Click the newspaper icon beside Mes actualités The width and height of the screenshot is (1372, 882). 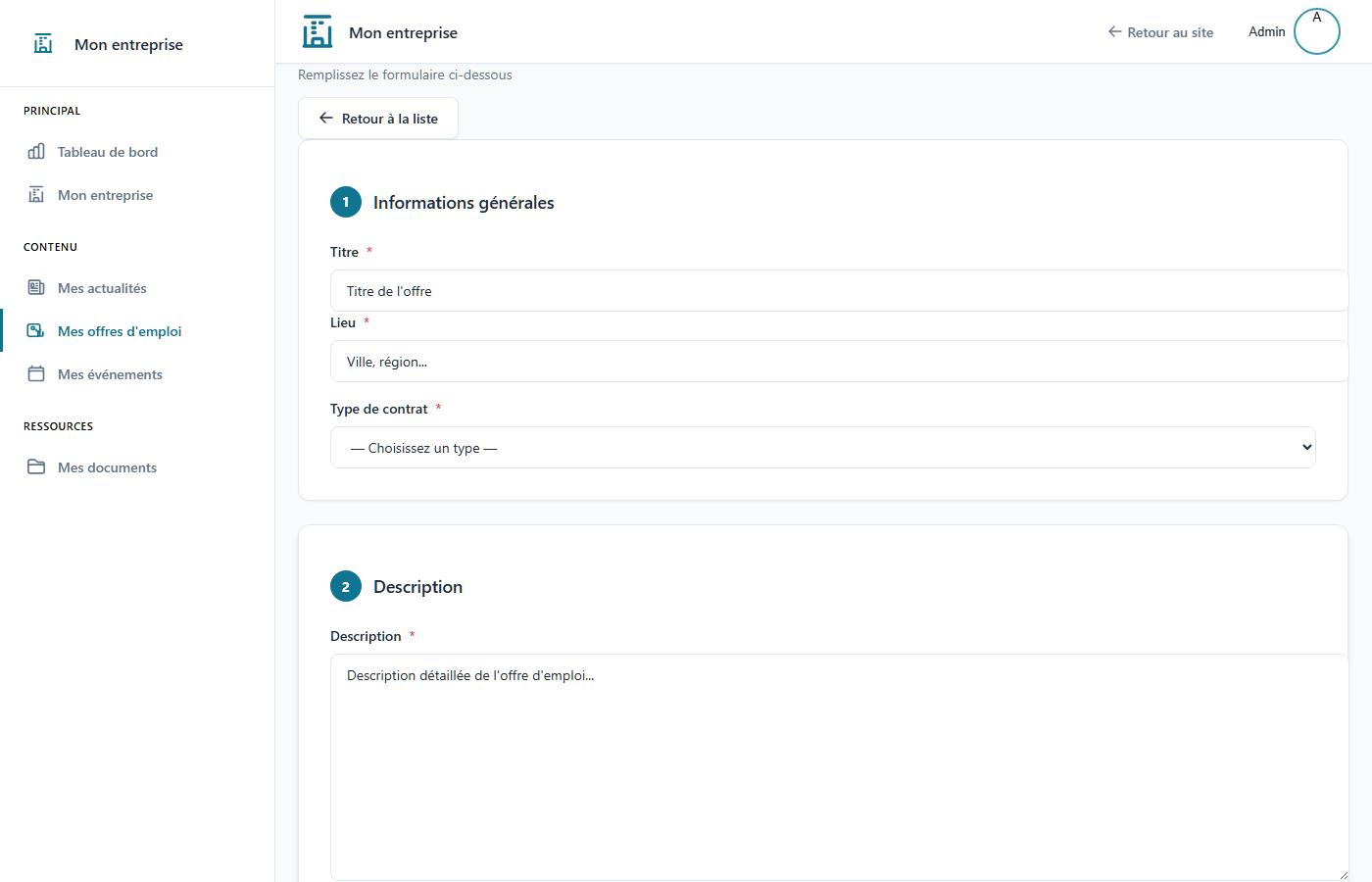point(36,288)
